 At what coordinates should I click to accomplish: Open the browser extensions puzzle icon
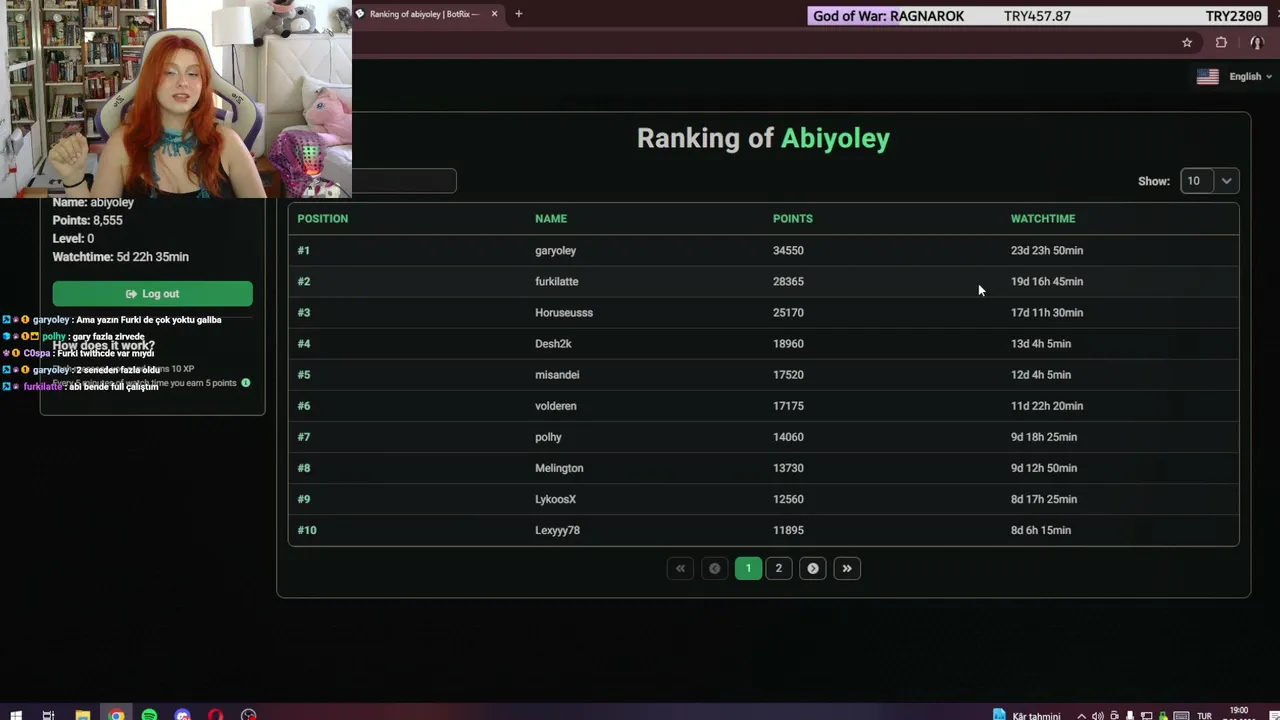pos(1221,43)
